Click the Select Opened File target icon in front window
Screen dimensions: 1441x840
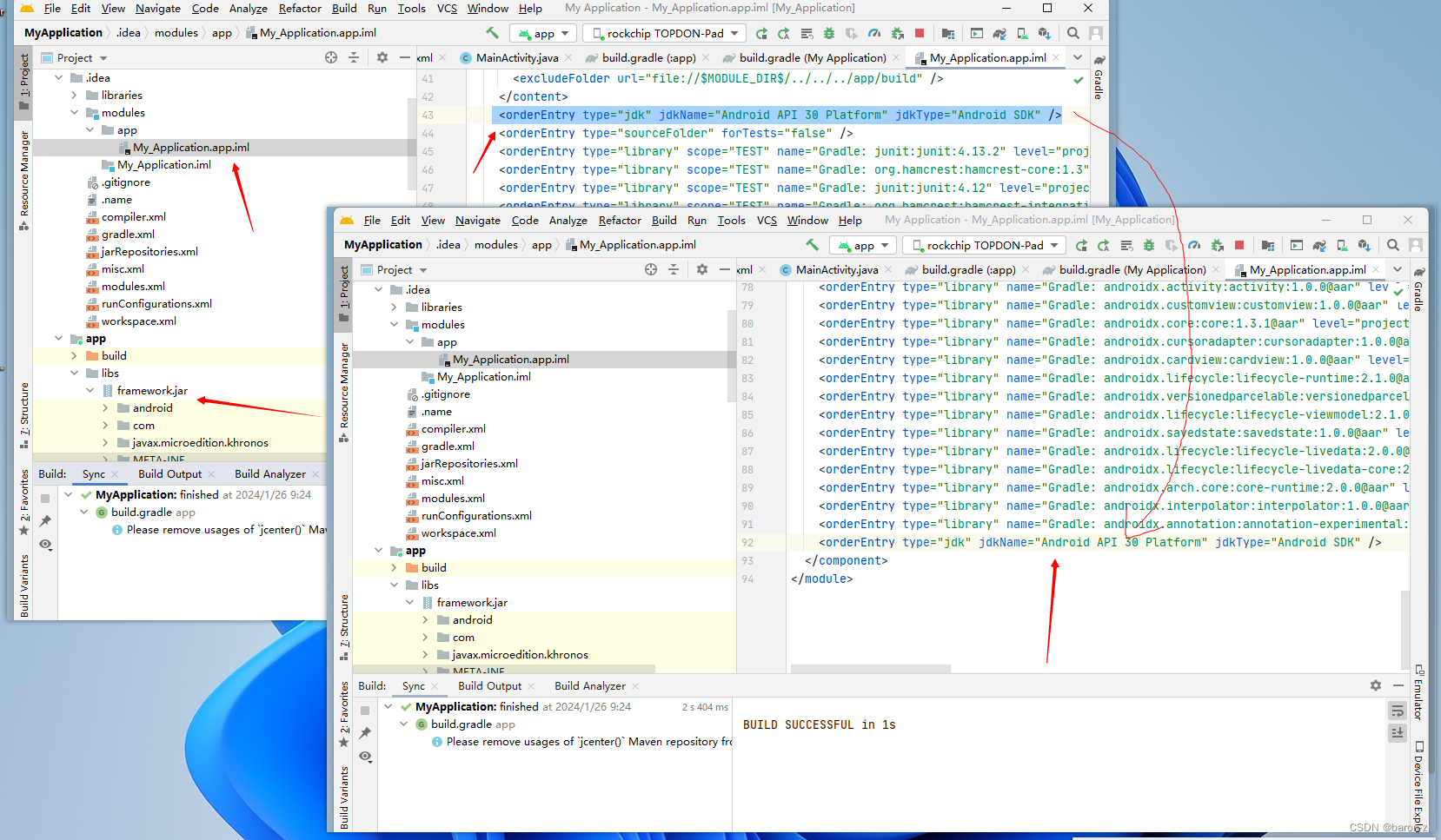click(651, 270)
